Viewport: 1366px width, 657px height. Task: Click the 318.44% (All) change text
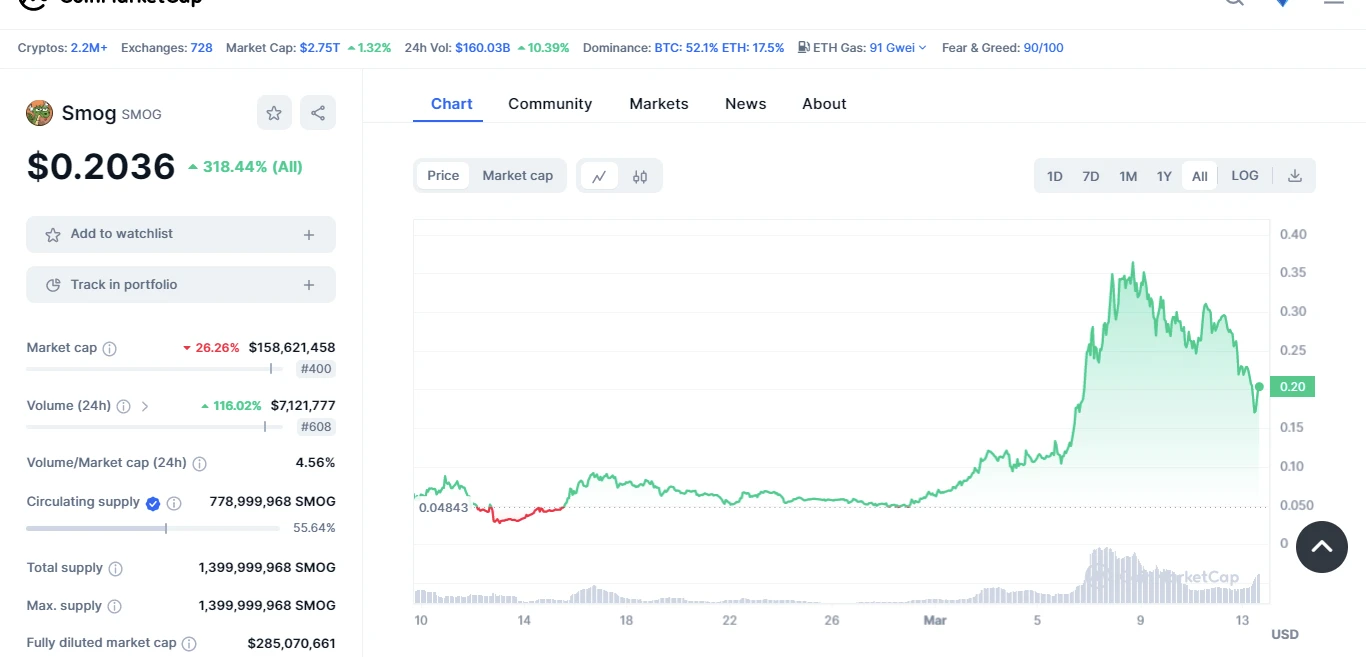[245, 167]
